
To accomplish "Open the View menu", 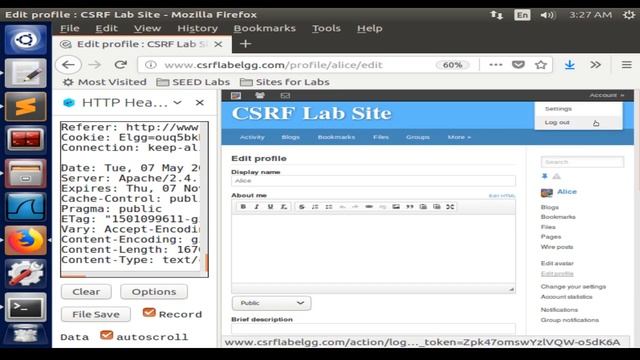I will [147, 28].
